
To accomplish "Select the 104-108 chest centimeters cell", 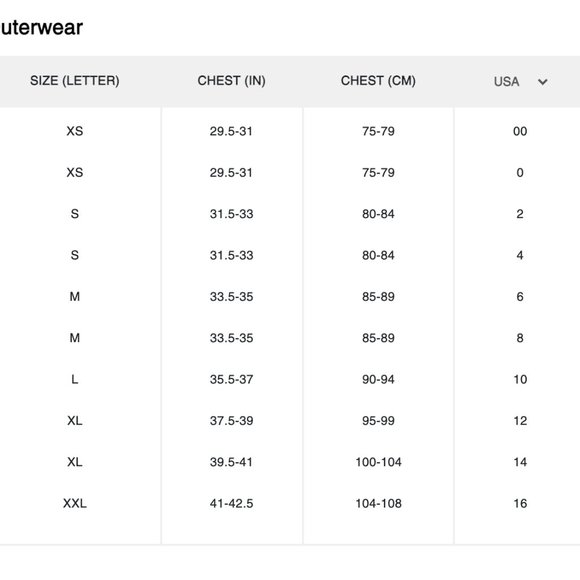I will click(x=378, y=503).
